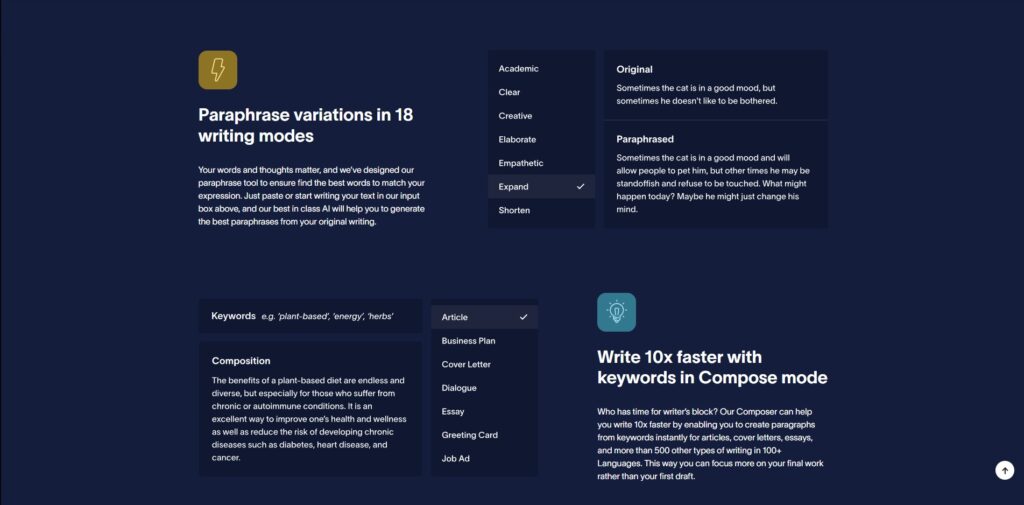Click the teal lightbulb Compose icon
This screenshot has height=505, width=1024.
click(616, 312)
